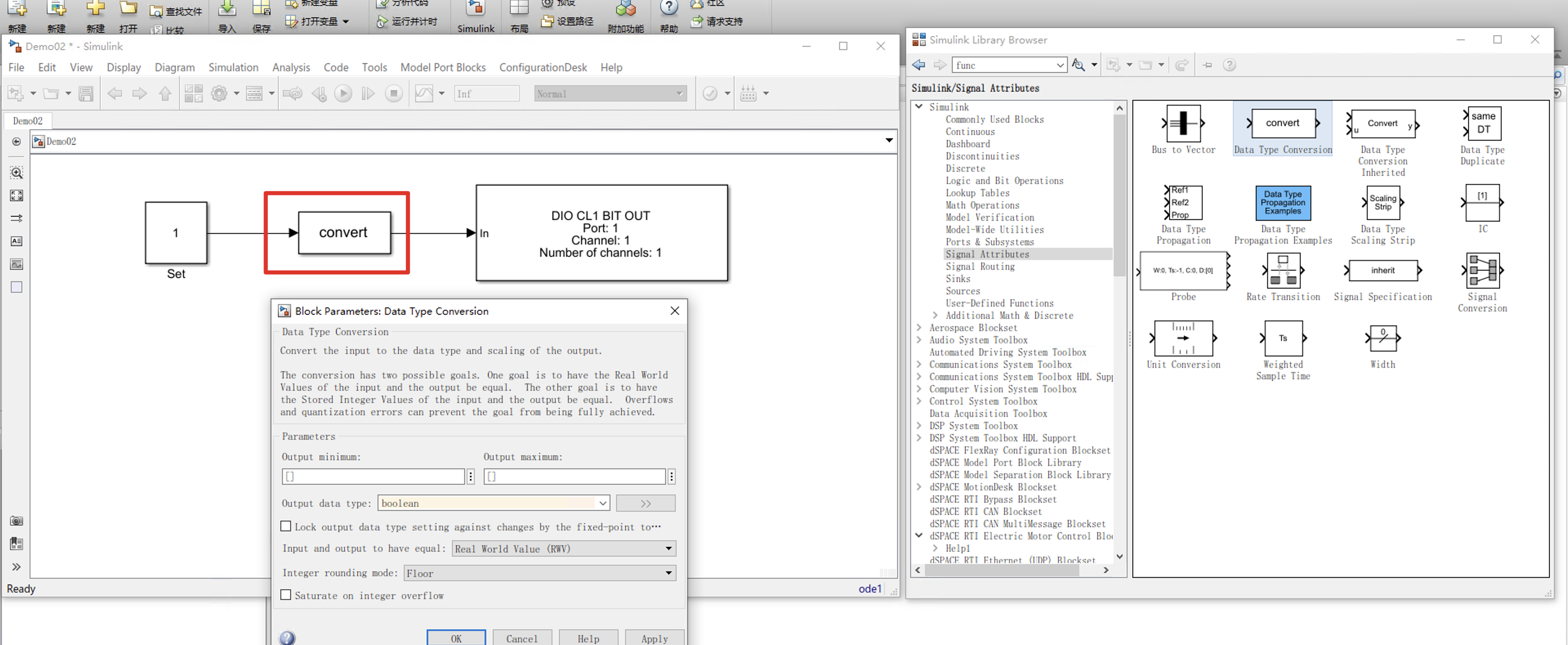Open the simulation mode Normal dropdown

610,93
